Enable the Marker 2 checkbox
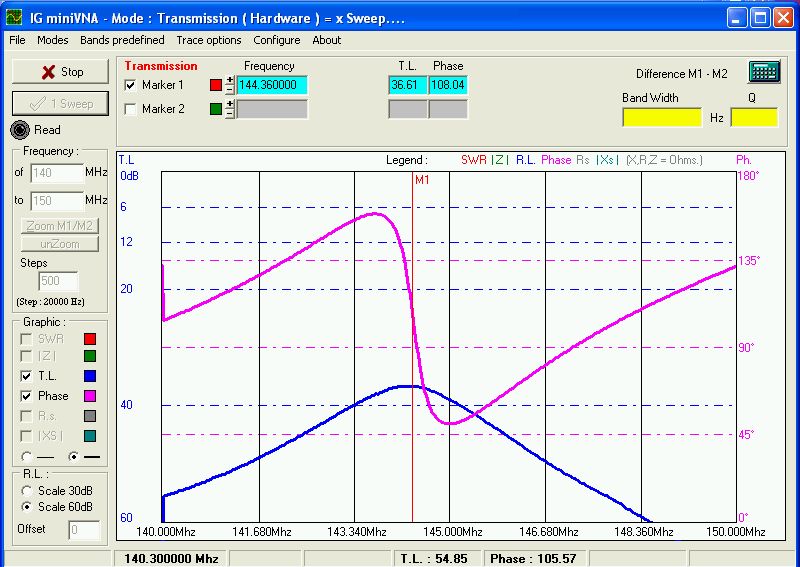 (x=130, y=109)
